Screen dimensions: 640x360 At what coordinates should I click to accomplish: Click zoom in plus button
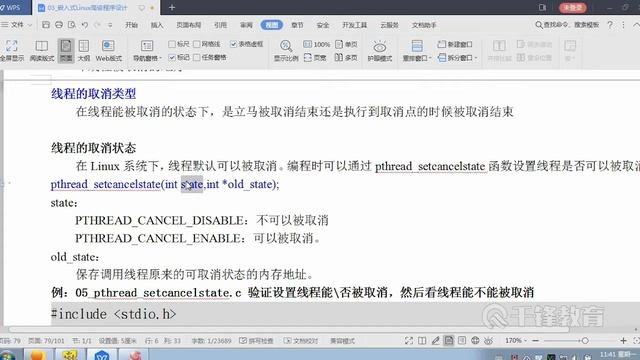pyautogui.click(x=623, y=340)
